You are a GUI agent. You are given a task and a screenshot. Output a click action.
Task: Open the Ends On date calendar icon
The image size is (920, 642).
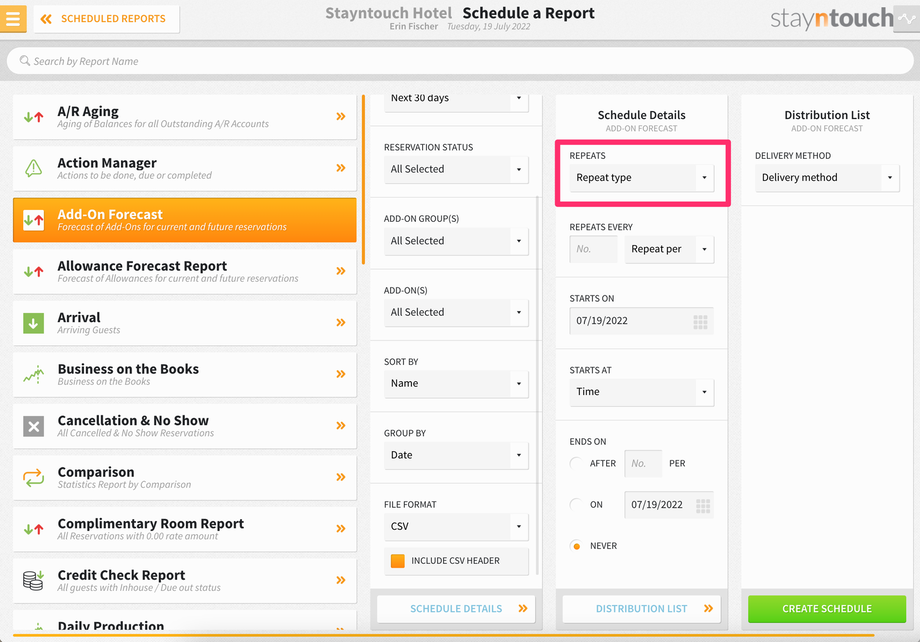tap(703, 505)
